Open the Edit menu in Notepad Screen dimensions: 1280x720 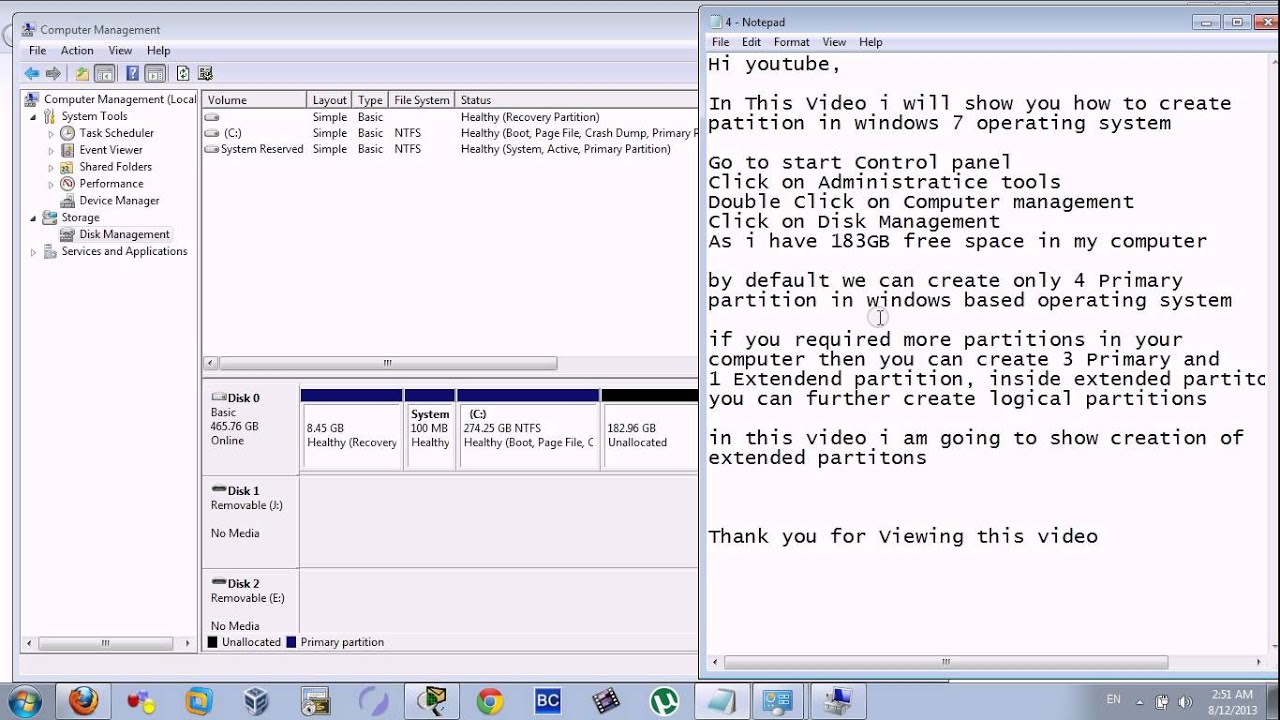751,42
